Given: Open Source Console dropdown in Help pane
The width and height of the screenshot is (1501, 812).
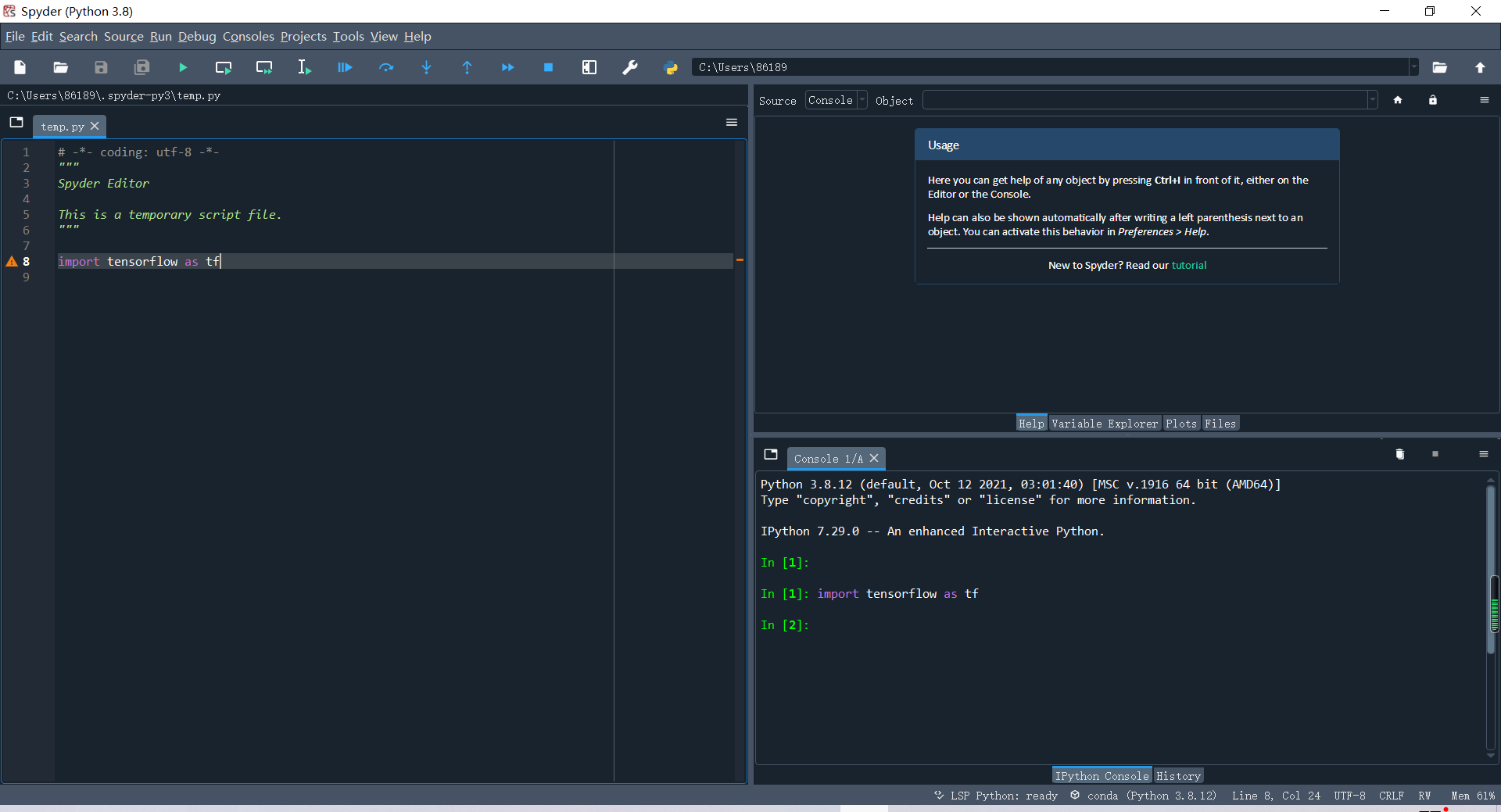Looking at the screenshot, I should [x=836, y=100].
